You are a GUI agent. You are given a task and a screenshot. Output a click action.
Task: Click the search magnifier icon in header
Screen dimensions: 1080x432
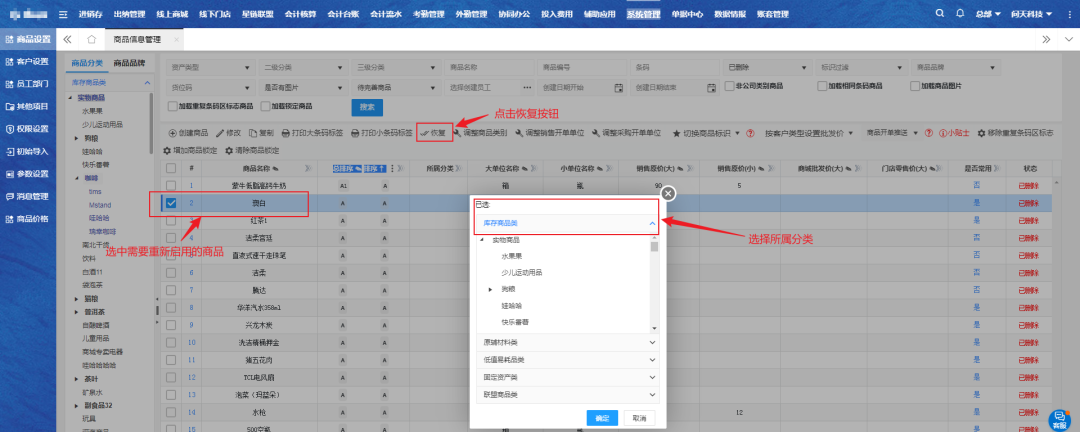click(x=940, y=14)
